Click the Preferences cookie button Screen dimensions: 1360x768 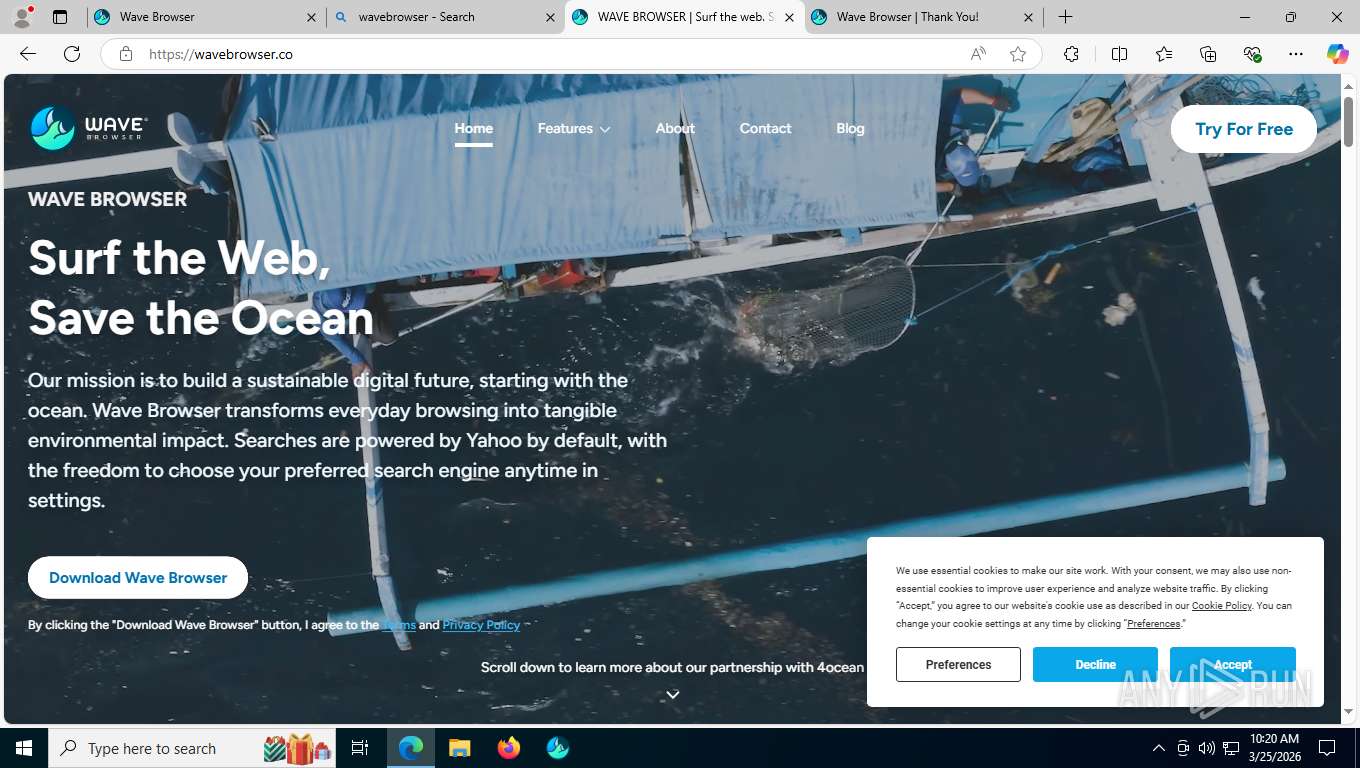[958, 665]
